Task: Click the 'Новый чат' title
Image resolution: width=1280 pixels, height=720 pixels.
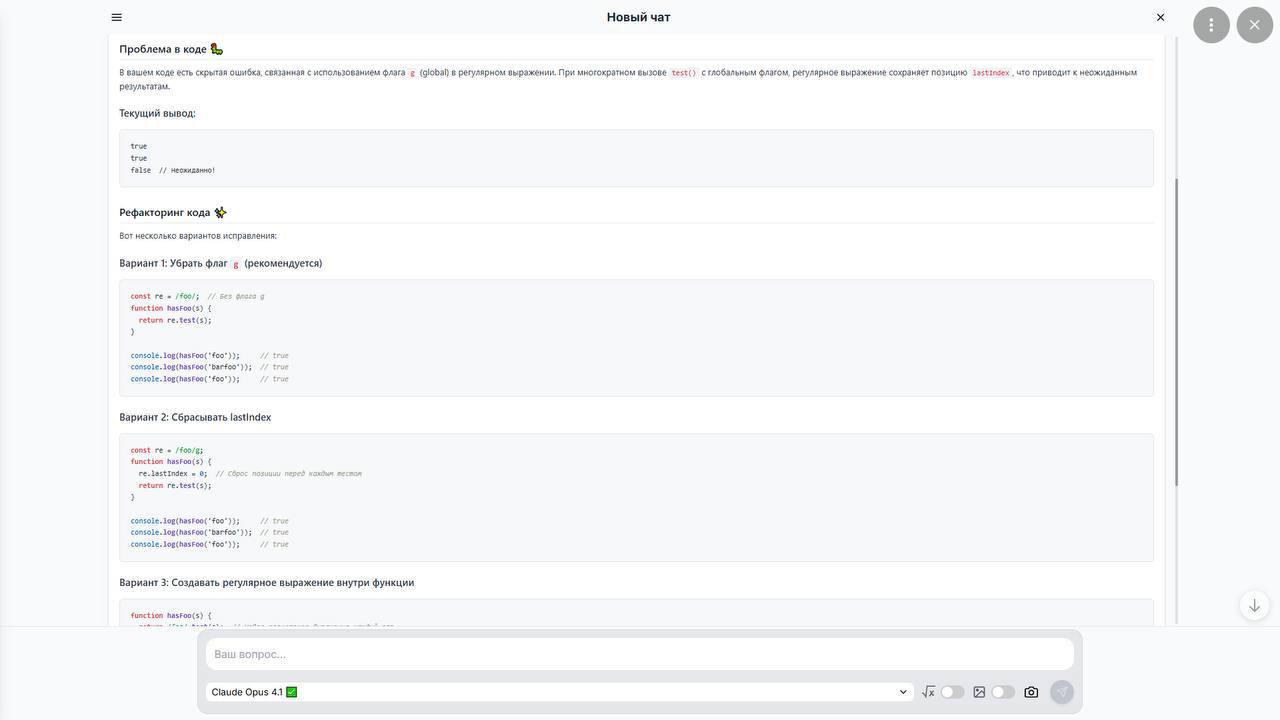Action: (638, 17)
